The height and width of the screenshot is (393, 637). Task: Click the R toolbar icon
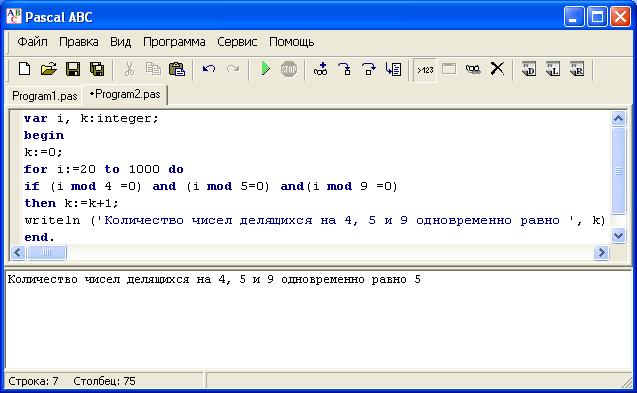point(577,69)
